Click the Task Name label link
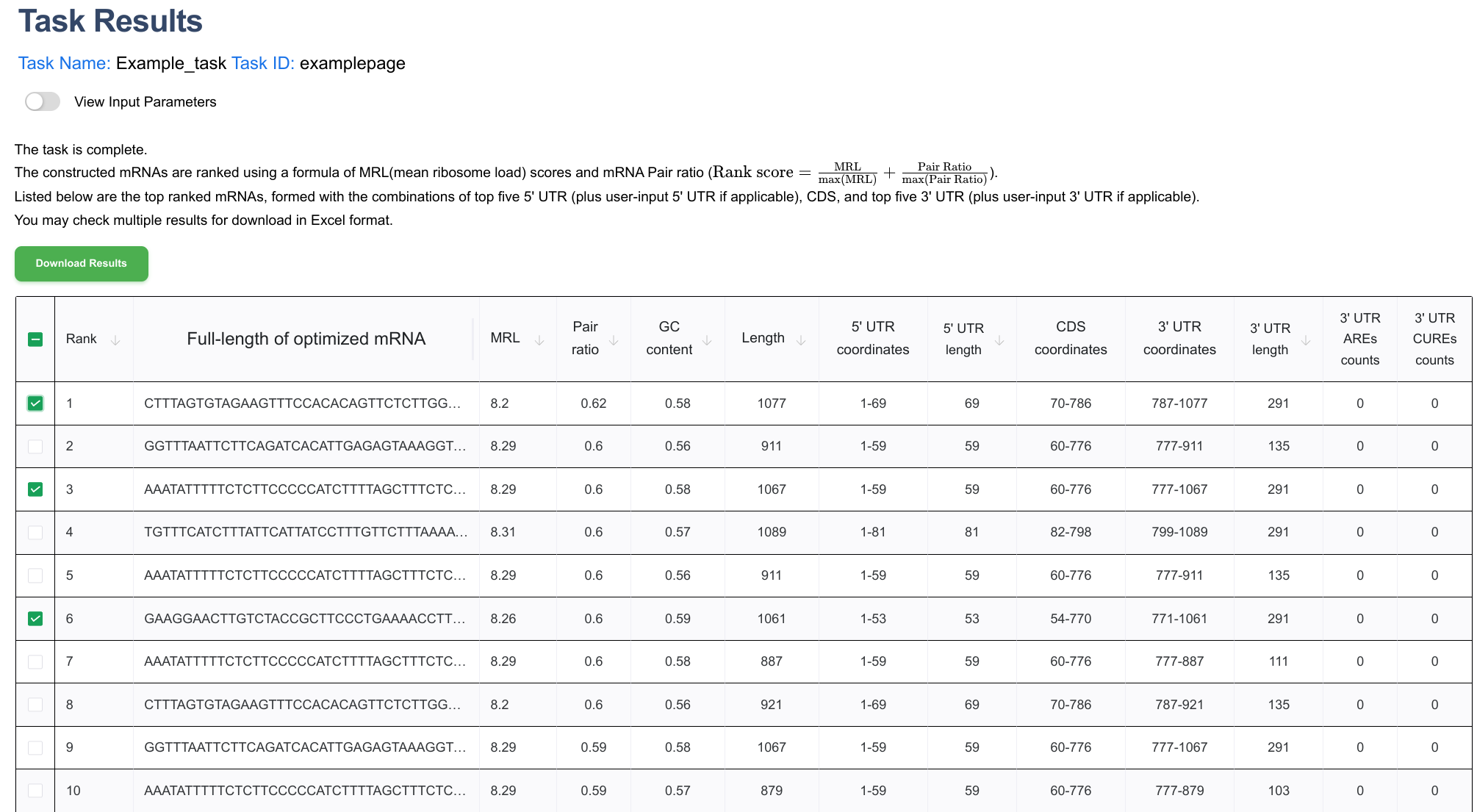 [x=64, y=63]
